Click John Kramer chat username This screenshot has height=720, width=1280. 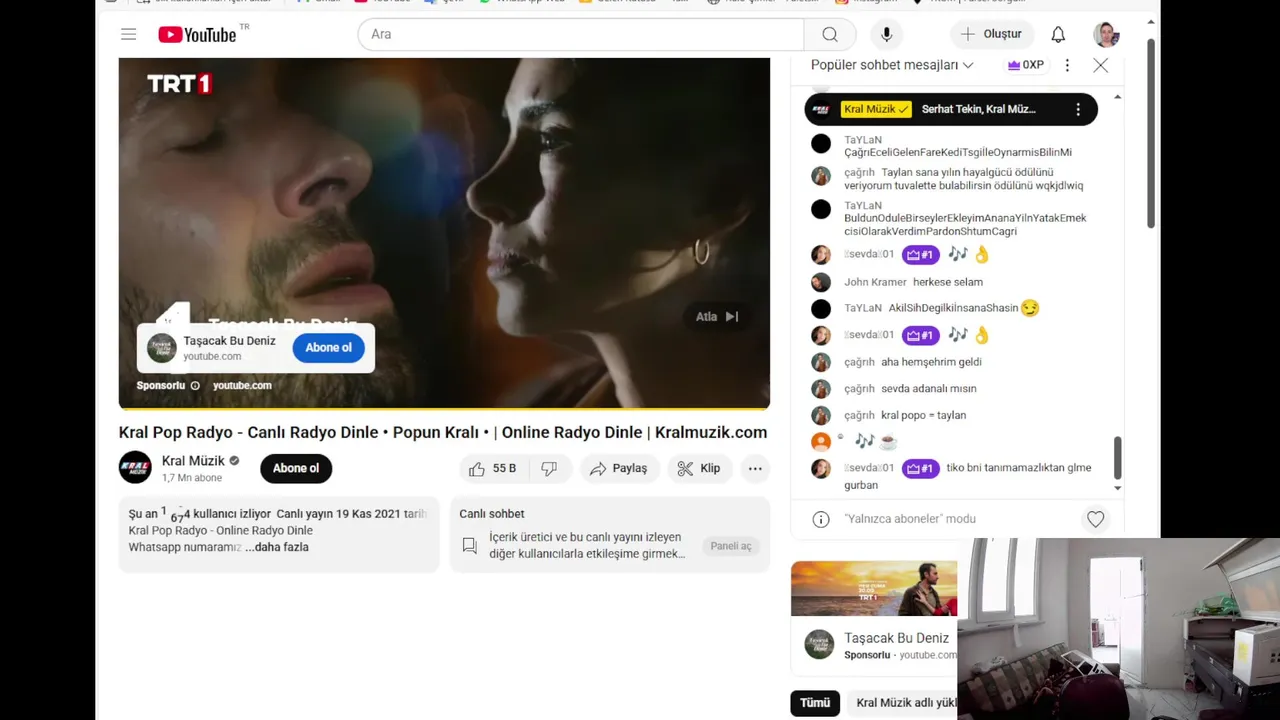click(875, 282)
